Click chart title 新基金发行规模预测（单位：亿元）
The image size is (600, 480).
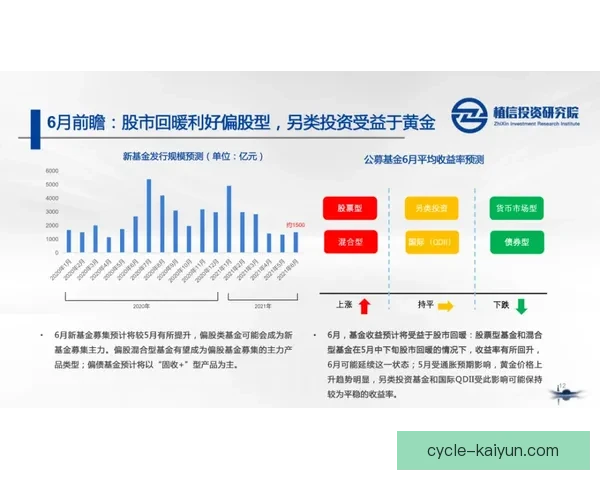pyautogui.click(x=193, y=156)
